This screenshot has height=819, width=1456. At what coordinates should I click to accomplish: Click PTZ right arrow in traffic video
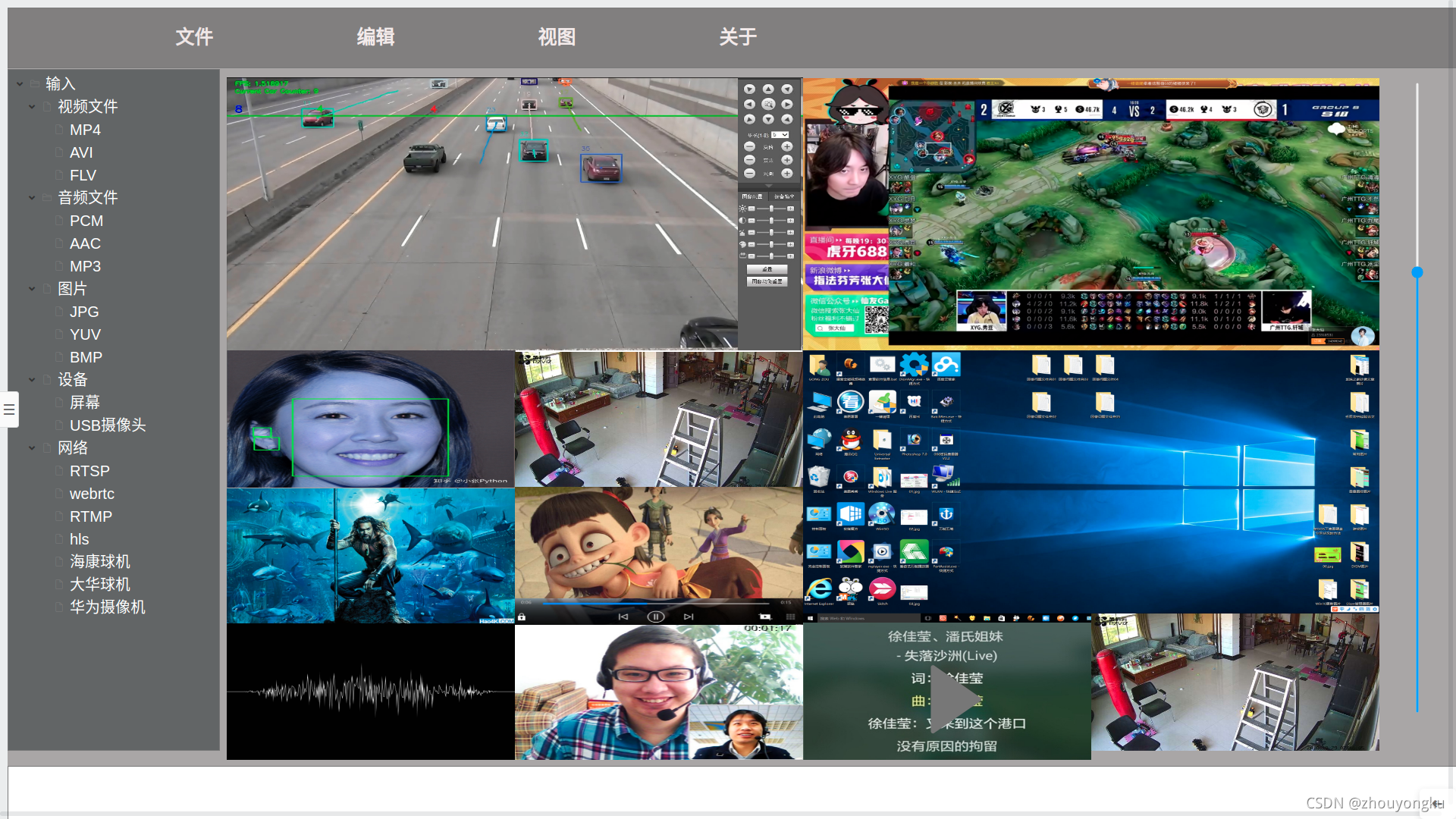pos(787,104)
